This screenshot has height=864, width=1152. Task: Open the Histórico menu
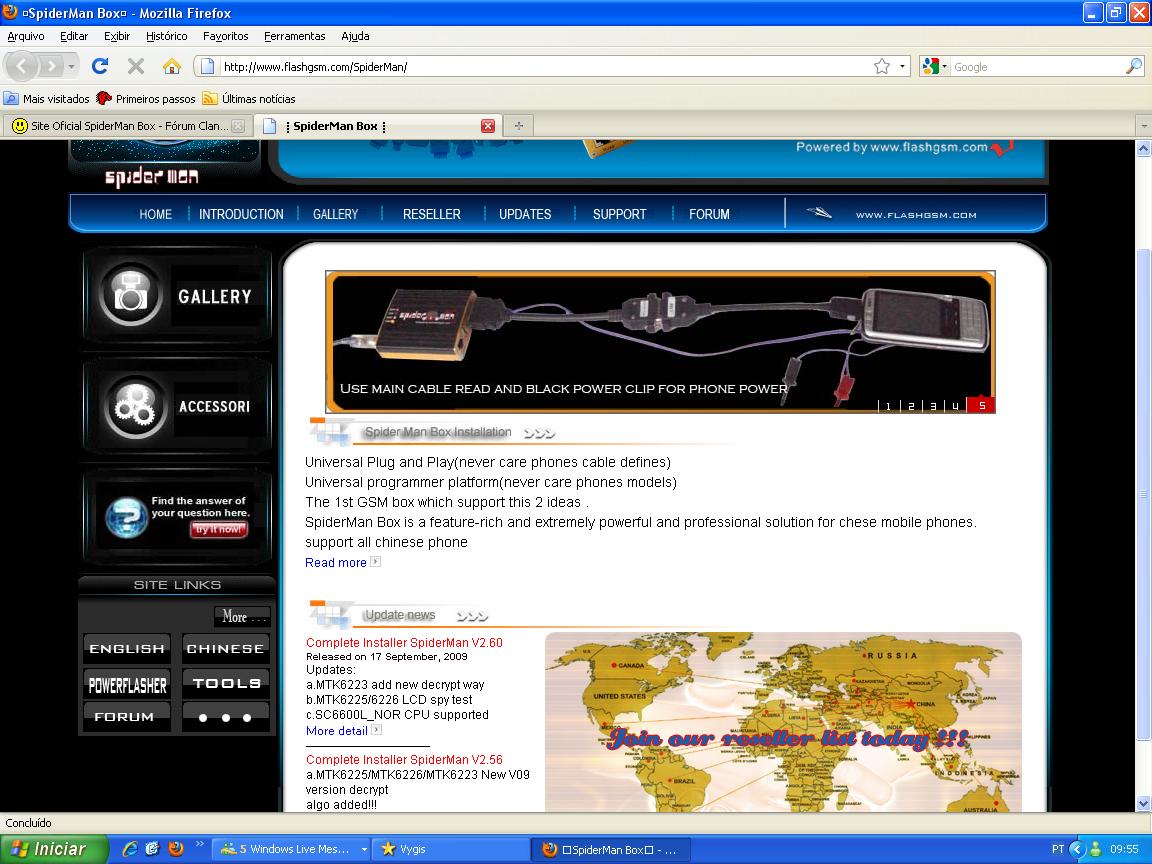(x=166, y=36)
